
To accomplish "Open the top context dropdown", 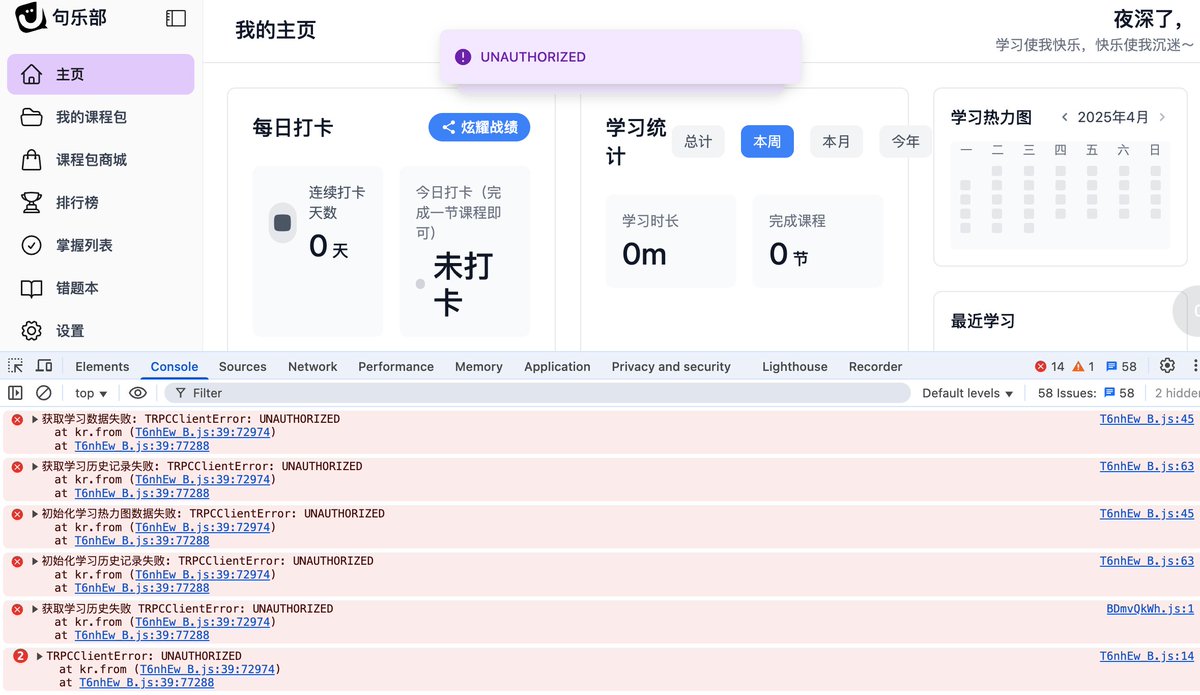I will coord(91,393).
